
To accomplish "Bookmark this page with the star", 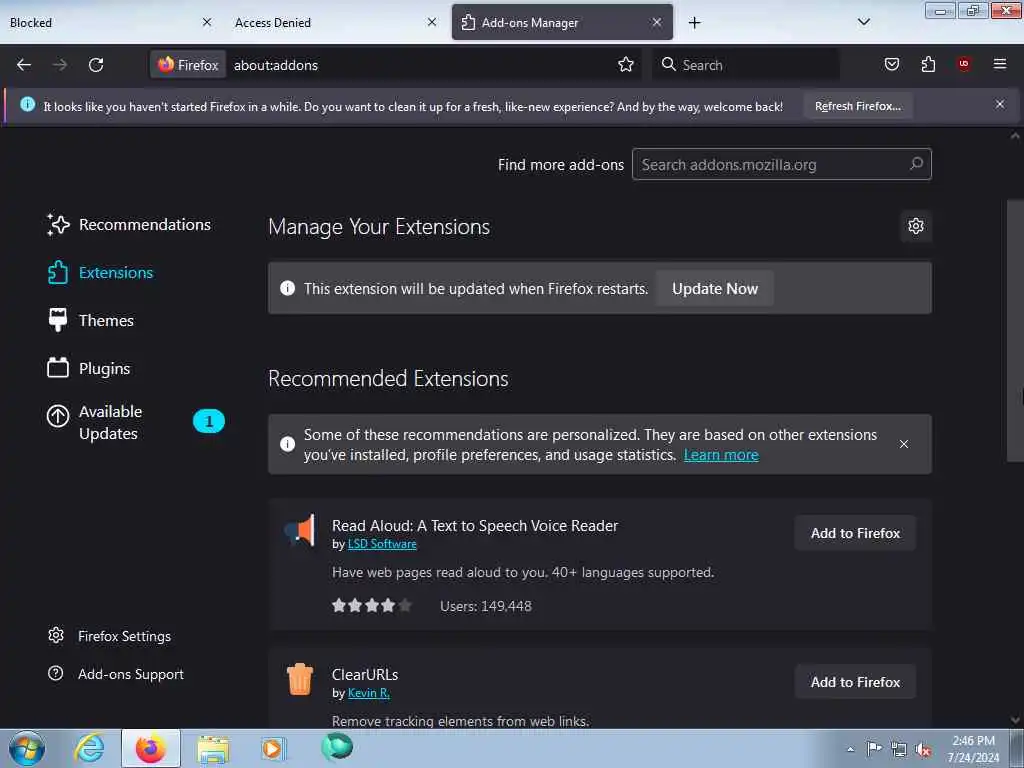I will click(626, 65).
